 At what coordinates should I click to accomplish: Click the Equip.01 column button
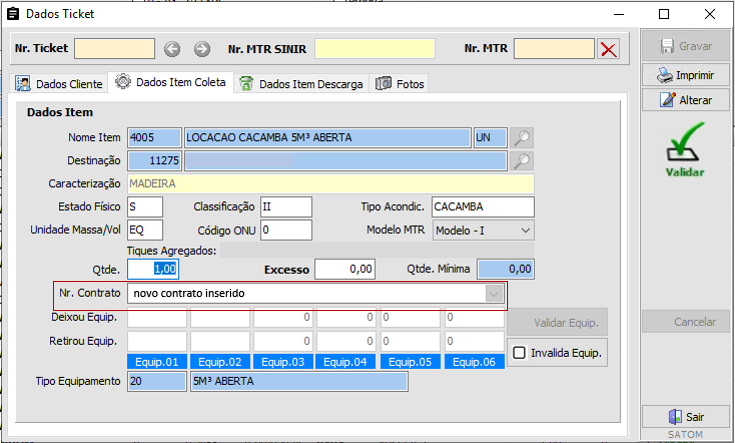155,362
